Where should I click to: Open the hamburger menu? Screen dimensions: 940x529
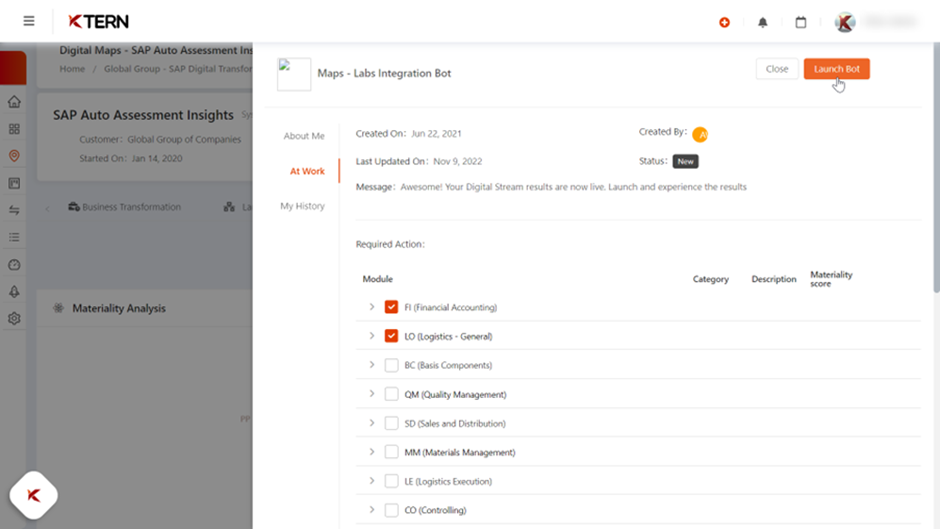tap(29, 21)
